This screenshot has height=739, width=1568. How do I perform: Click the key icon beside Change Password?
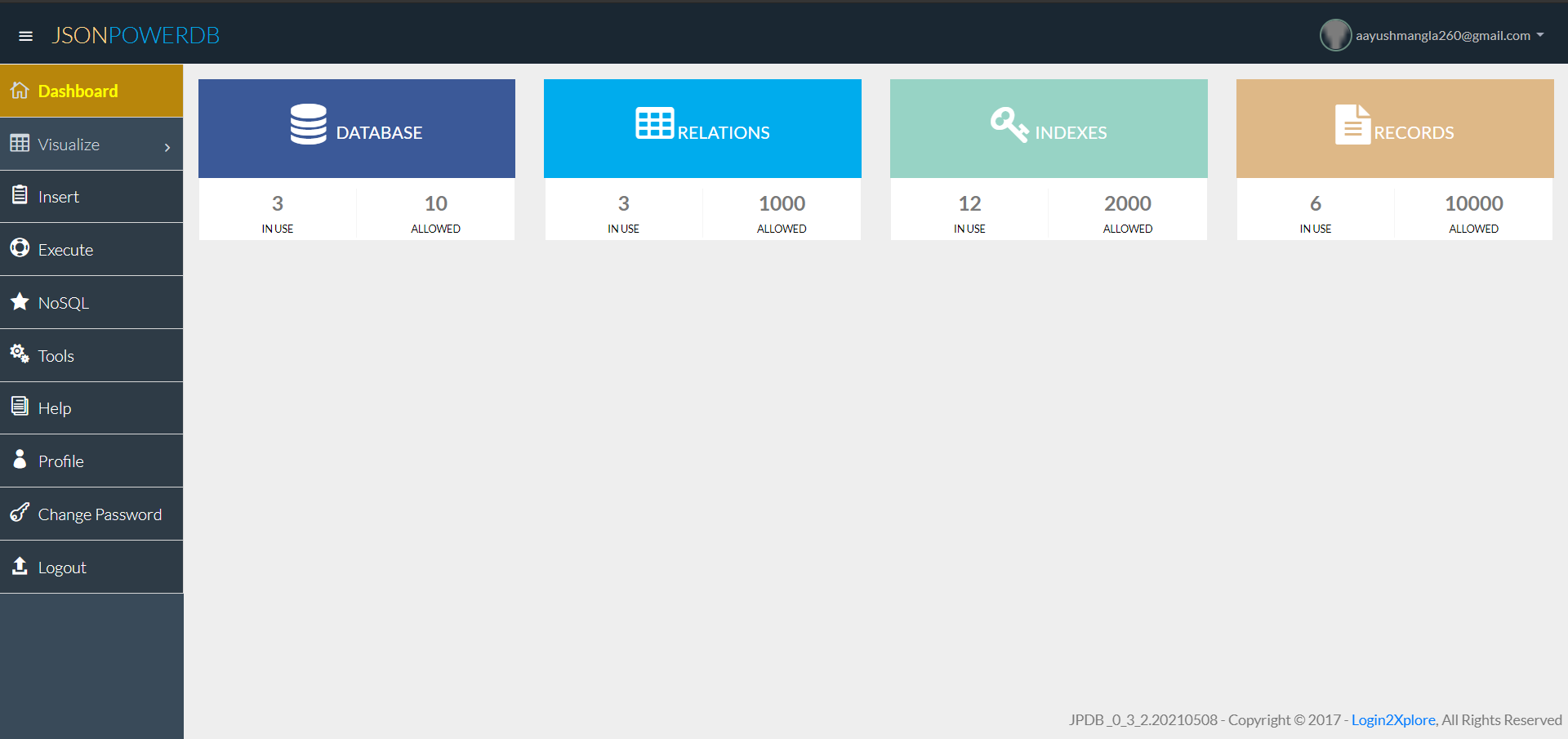[x=19, y=513]
